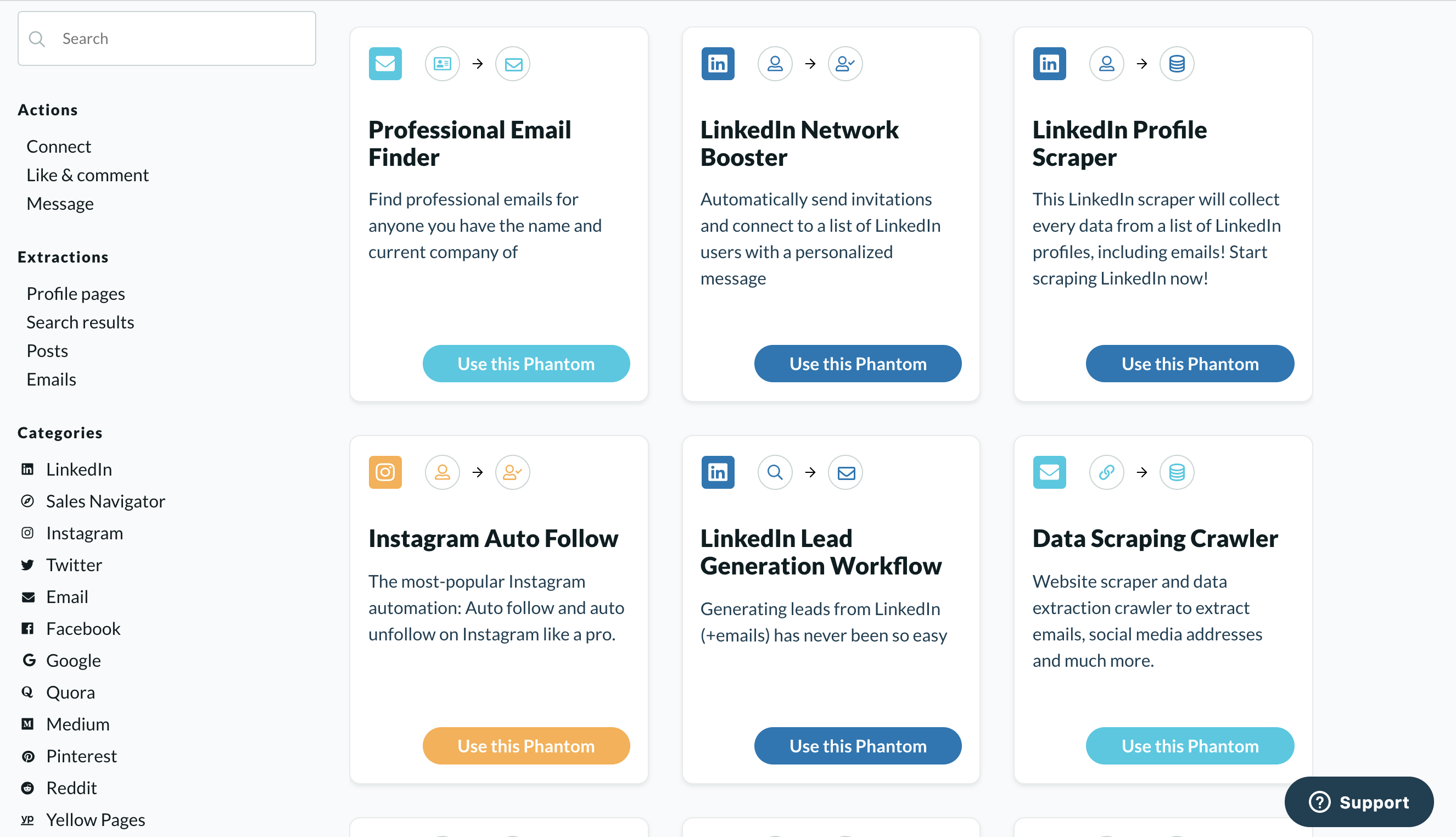
Task: Click magnifier icon on Lead Generation Workflow card
Action: (x=775, y=472)
